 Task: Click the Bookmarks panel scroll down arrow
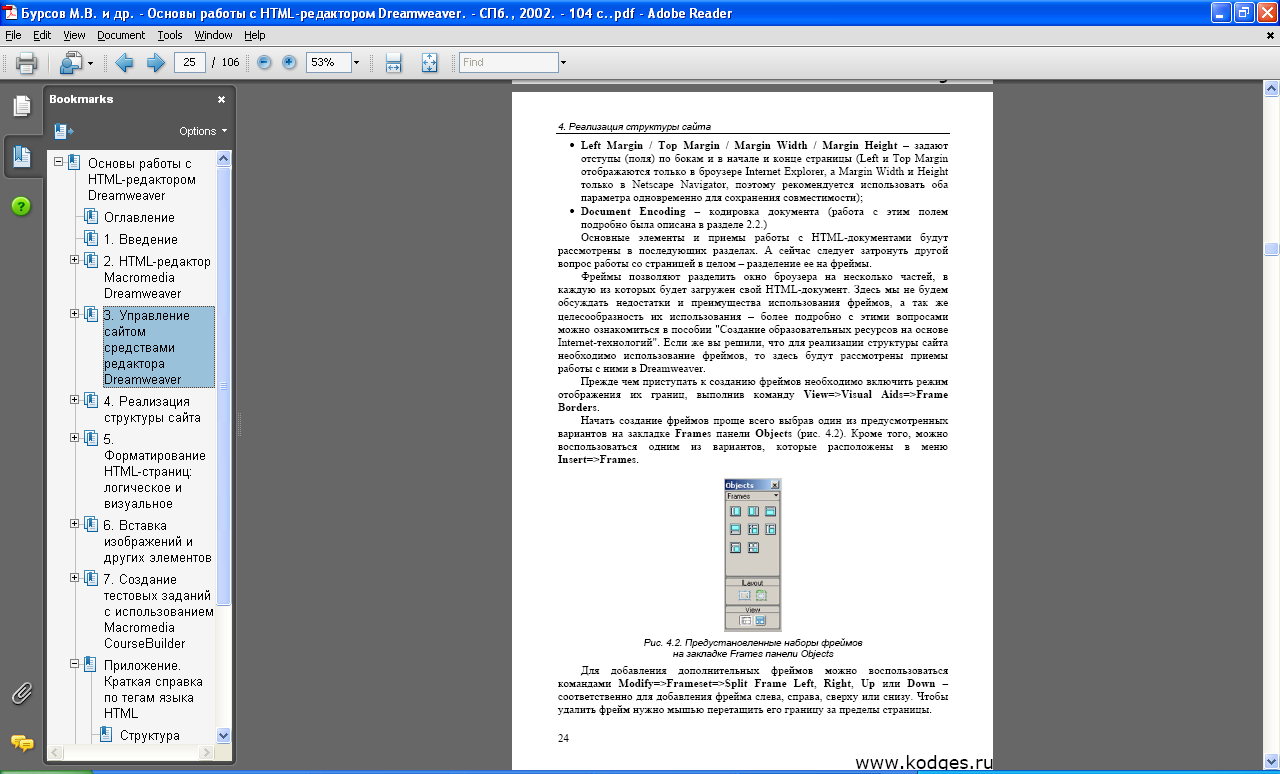(x=224, y=735)
